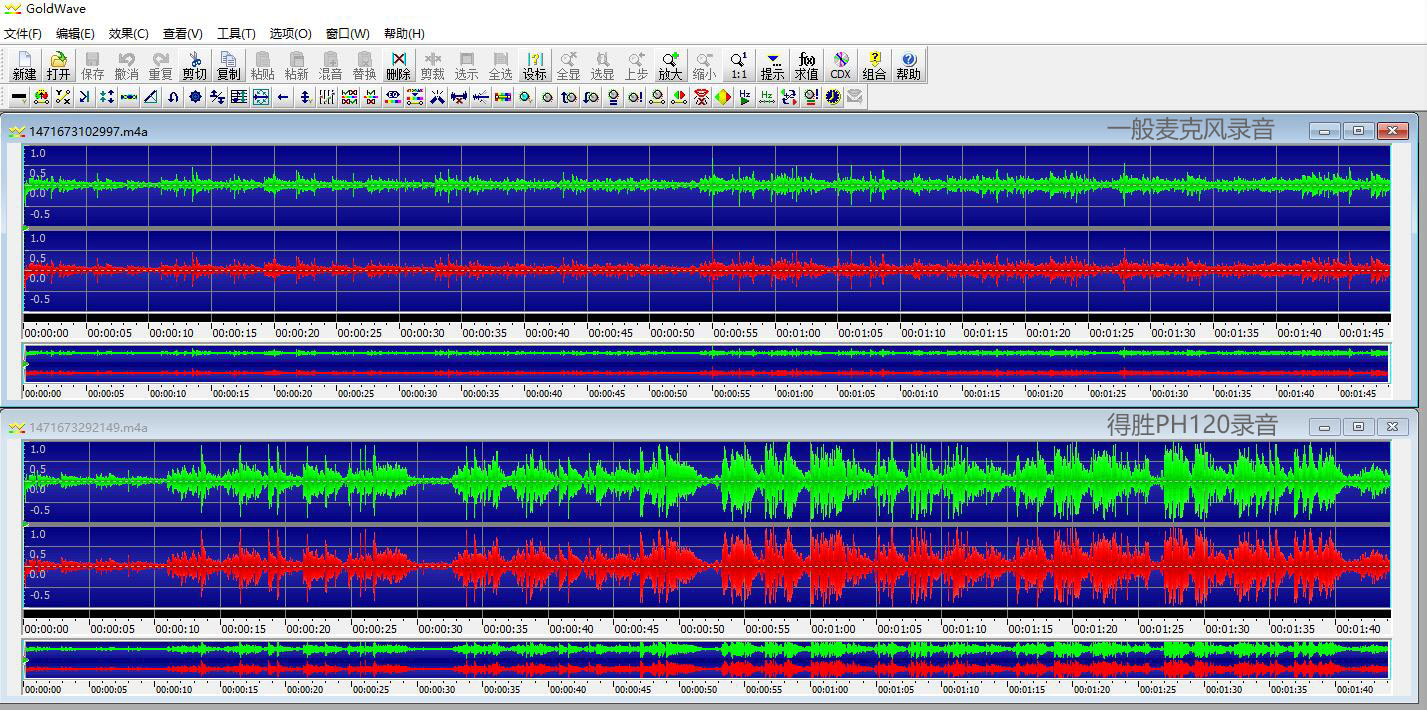Open the 文件(F) menu
This screenshot has width=1427, height=710.
pyautogui.click(x=23, y=34)
